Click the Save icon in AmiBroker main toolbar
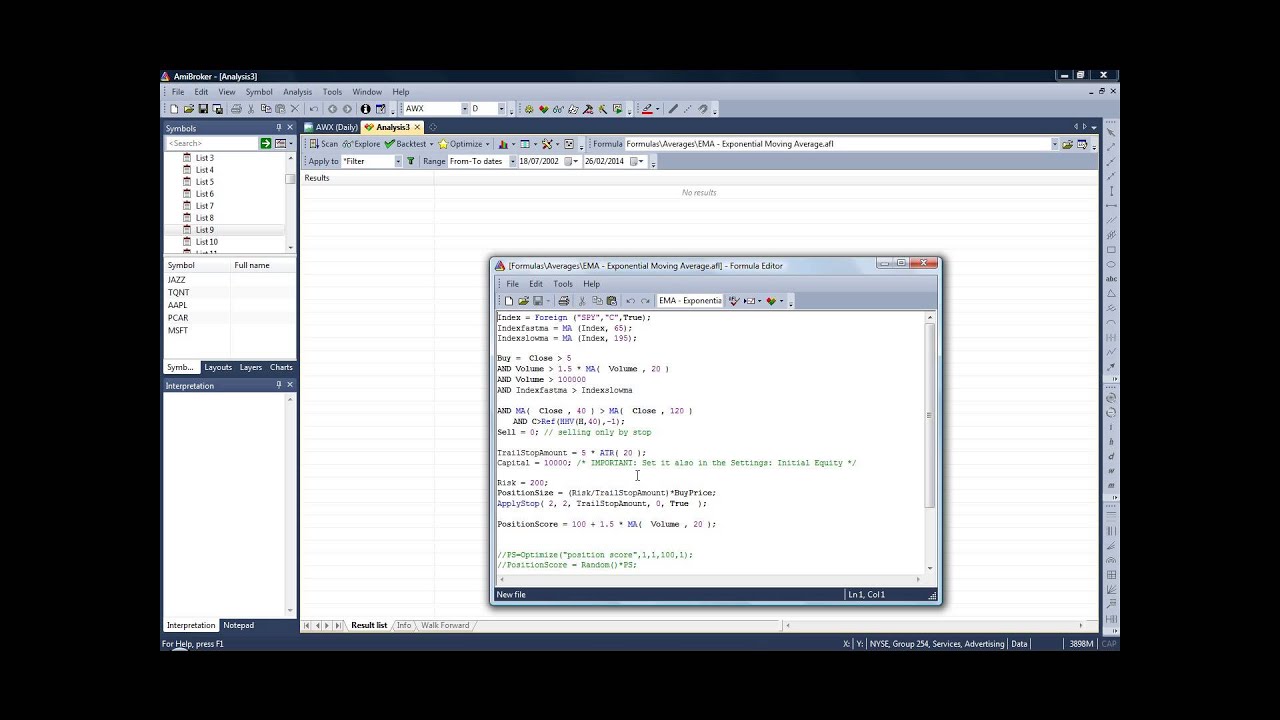The height and width of the screenshot is (720, 1280). (203, 109)
